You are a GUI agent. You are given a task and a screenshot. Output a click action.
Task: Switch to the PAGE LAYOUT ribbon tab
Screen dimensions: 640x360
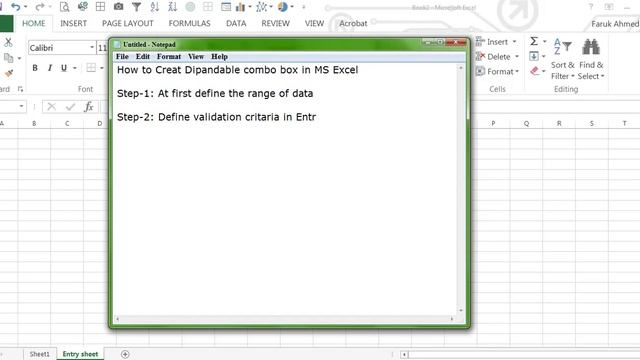coord(128,24)
